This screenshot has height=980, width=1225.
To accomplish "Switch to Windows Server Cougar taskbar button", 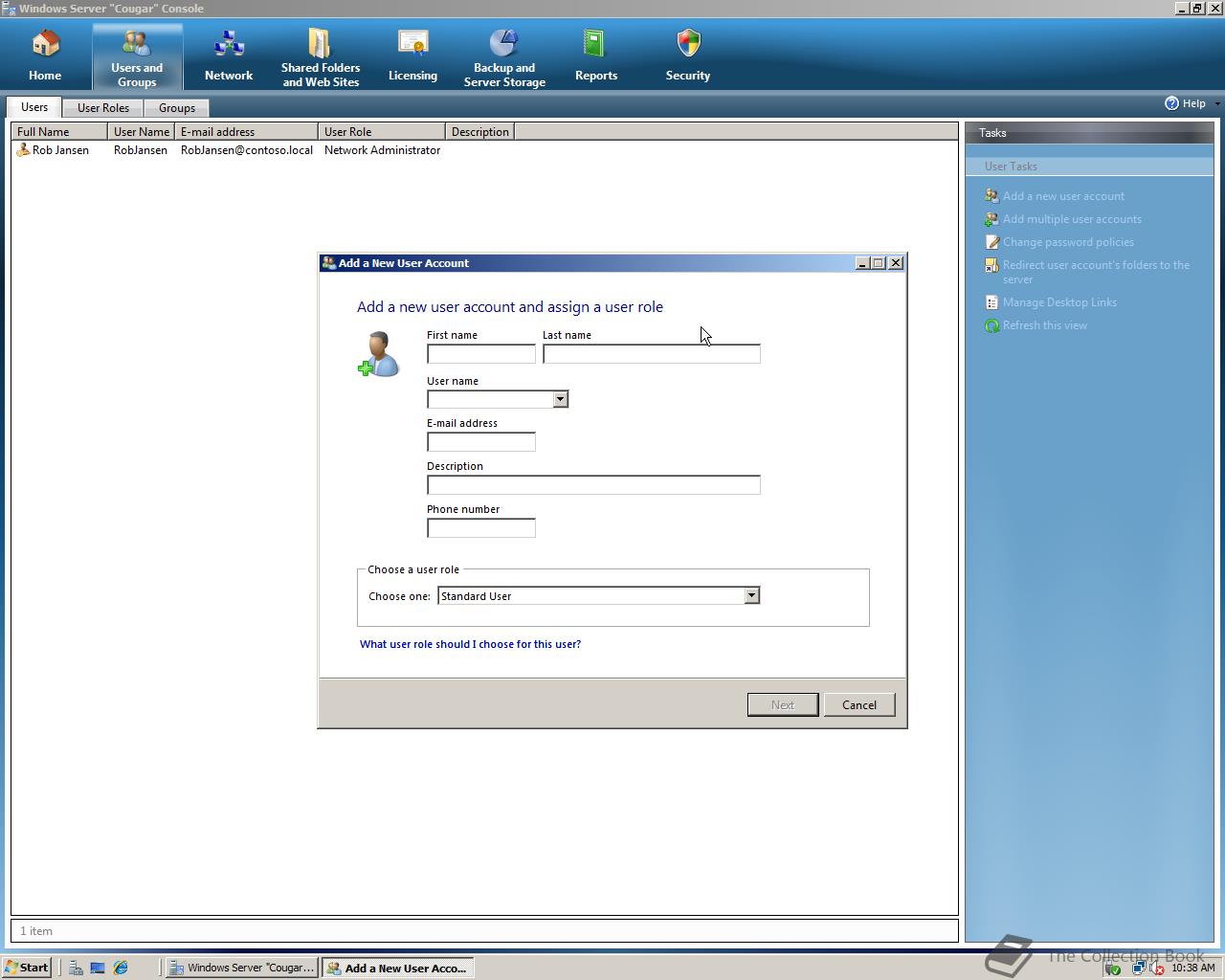I will pyautogui.click(x=241, y=968).
